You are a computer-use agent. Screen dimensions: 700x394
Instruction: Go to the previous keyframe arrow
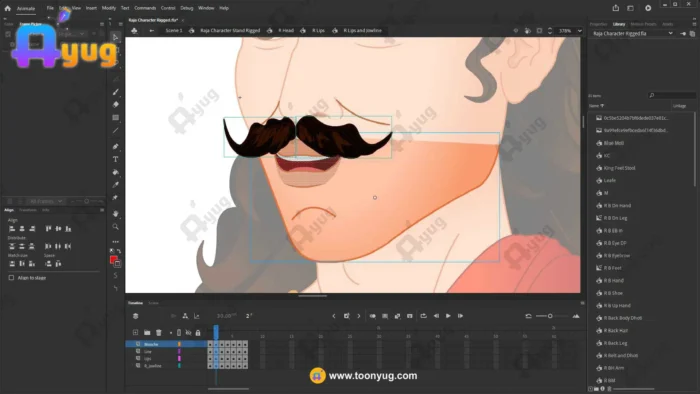(x=334, y=316)
